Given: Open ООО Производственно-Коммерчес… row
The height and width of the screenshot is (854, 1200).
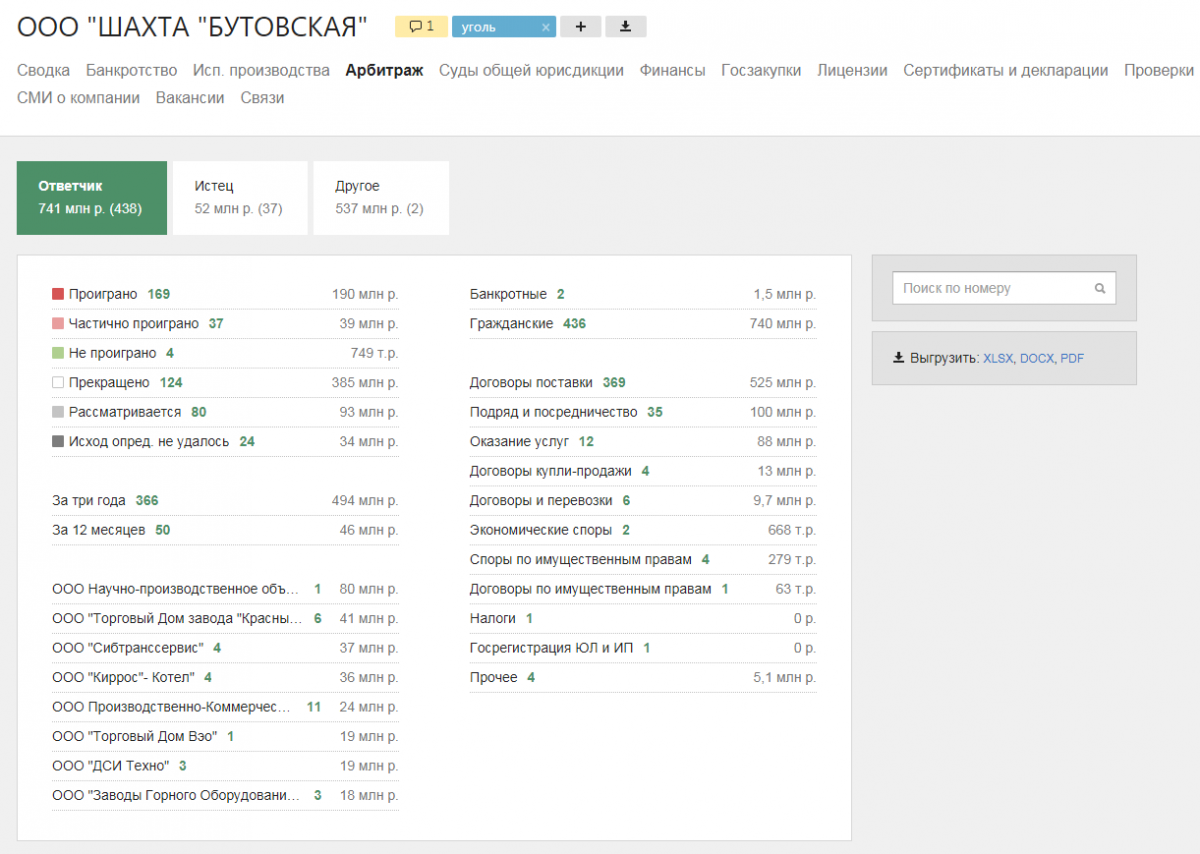Looking at the screenshot, I should 225,707.
